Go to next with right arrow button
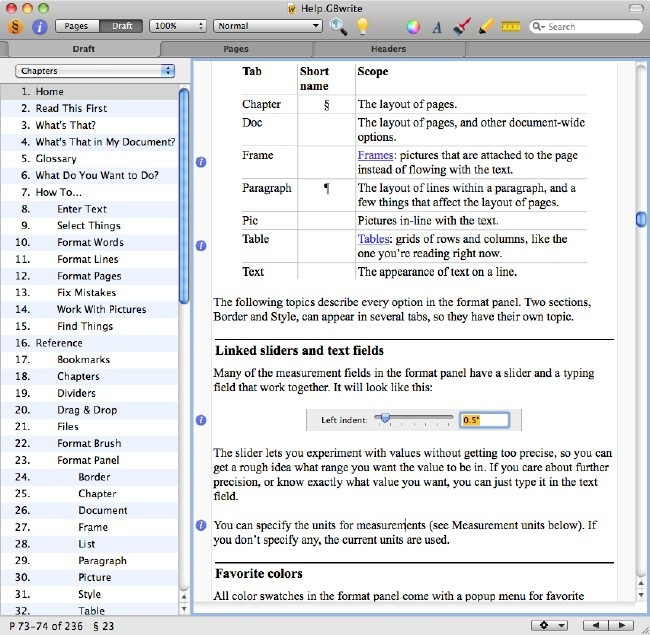 (x=621, y=625)
